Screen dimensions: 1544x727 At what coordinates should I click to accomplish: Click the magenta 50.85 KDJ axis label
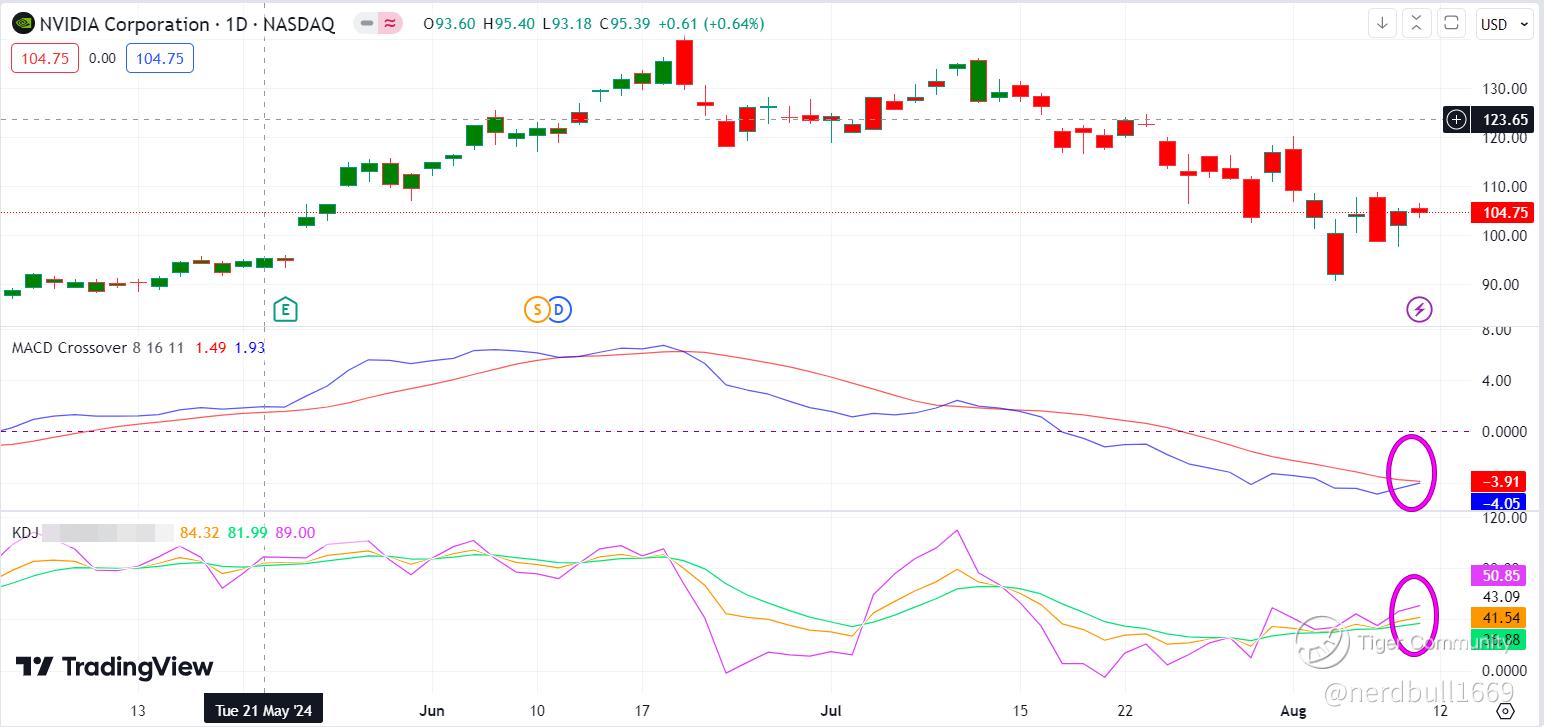pos(1499,575)
